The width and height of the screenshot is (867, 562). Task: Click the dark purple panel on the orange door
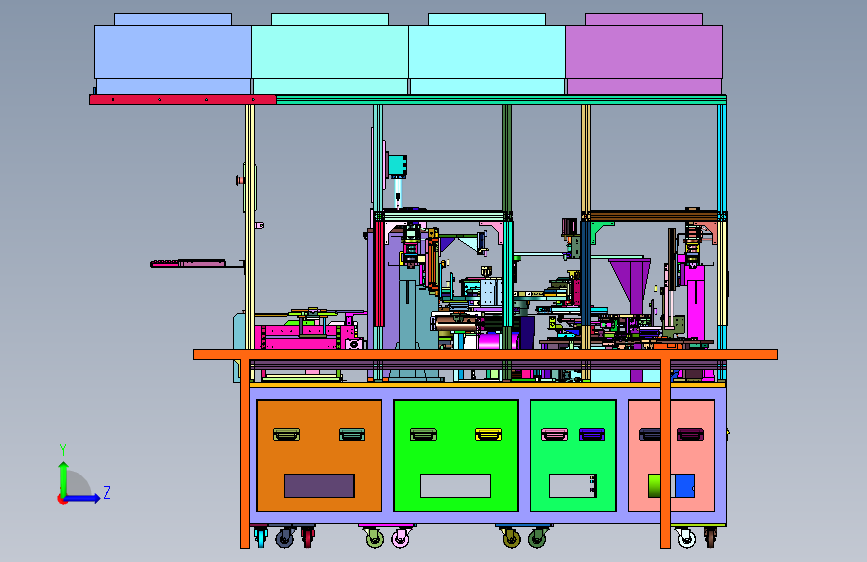click(320, 486)
